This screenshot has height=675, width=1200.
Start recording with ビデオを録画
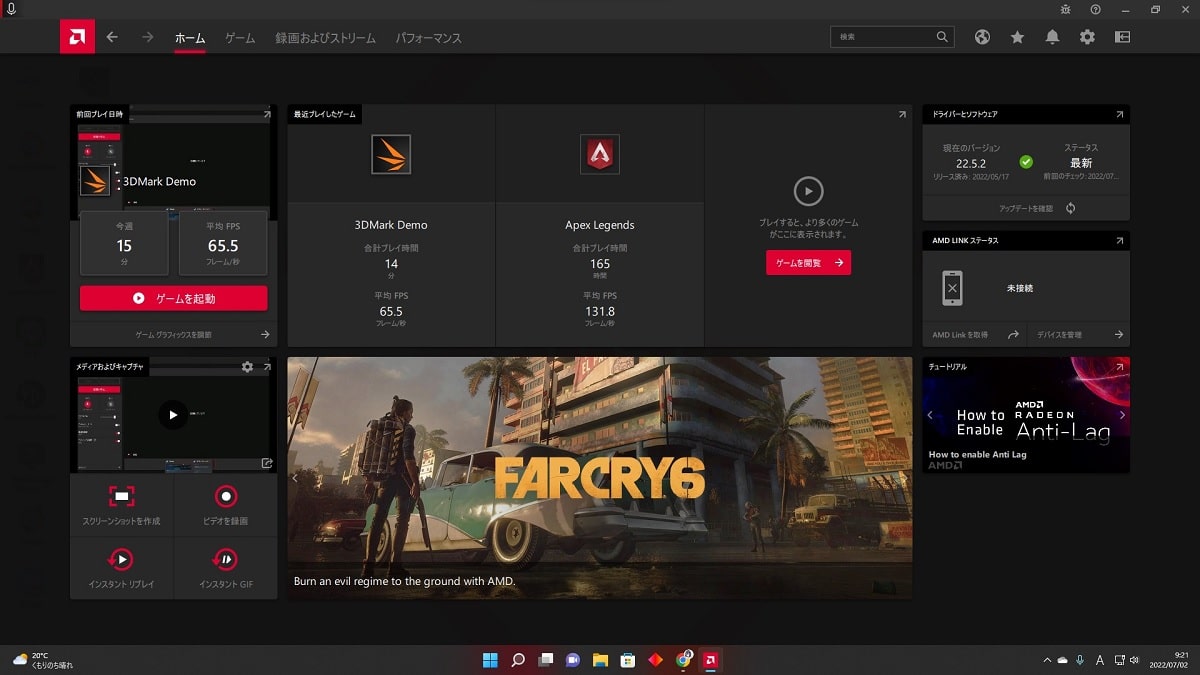pyautogui.click(x=226, y=505)
